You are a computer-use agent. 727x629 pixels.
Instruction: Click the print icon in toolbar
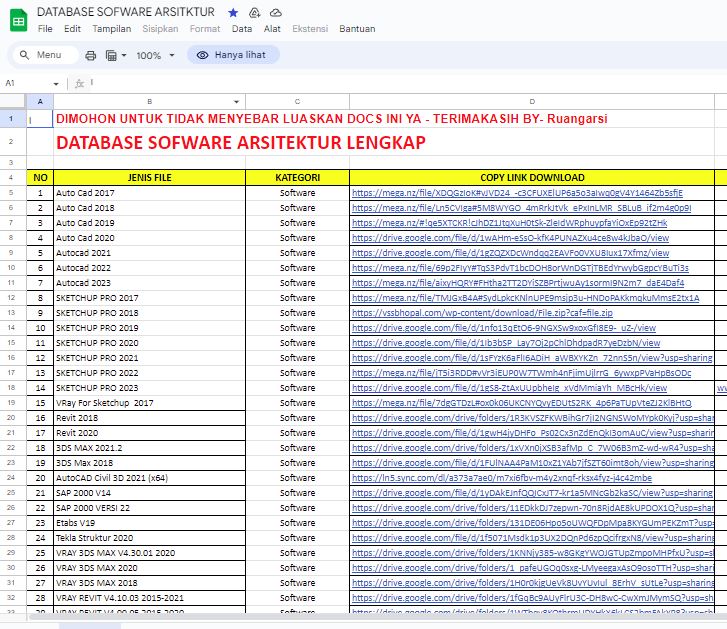[x=90, y=56]
